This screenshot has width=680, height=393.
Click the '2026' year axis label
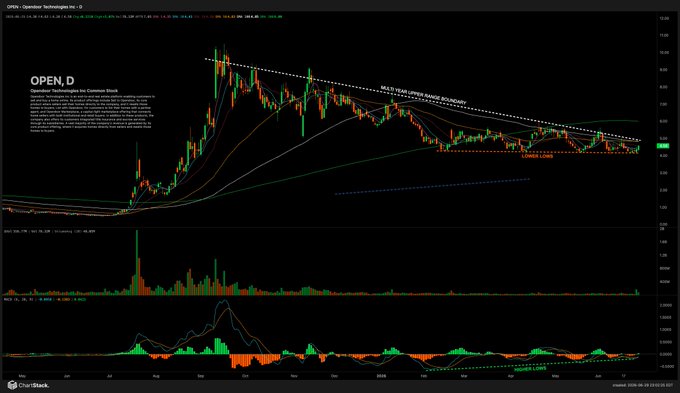(381, 376)
